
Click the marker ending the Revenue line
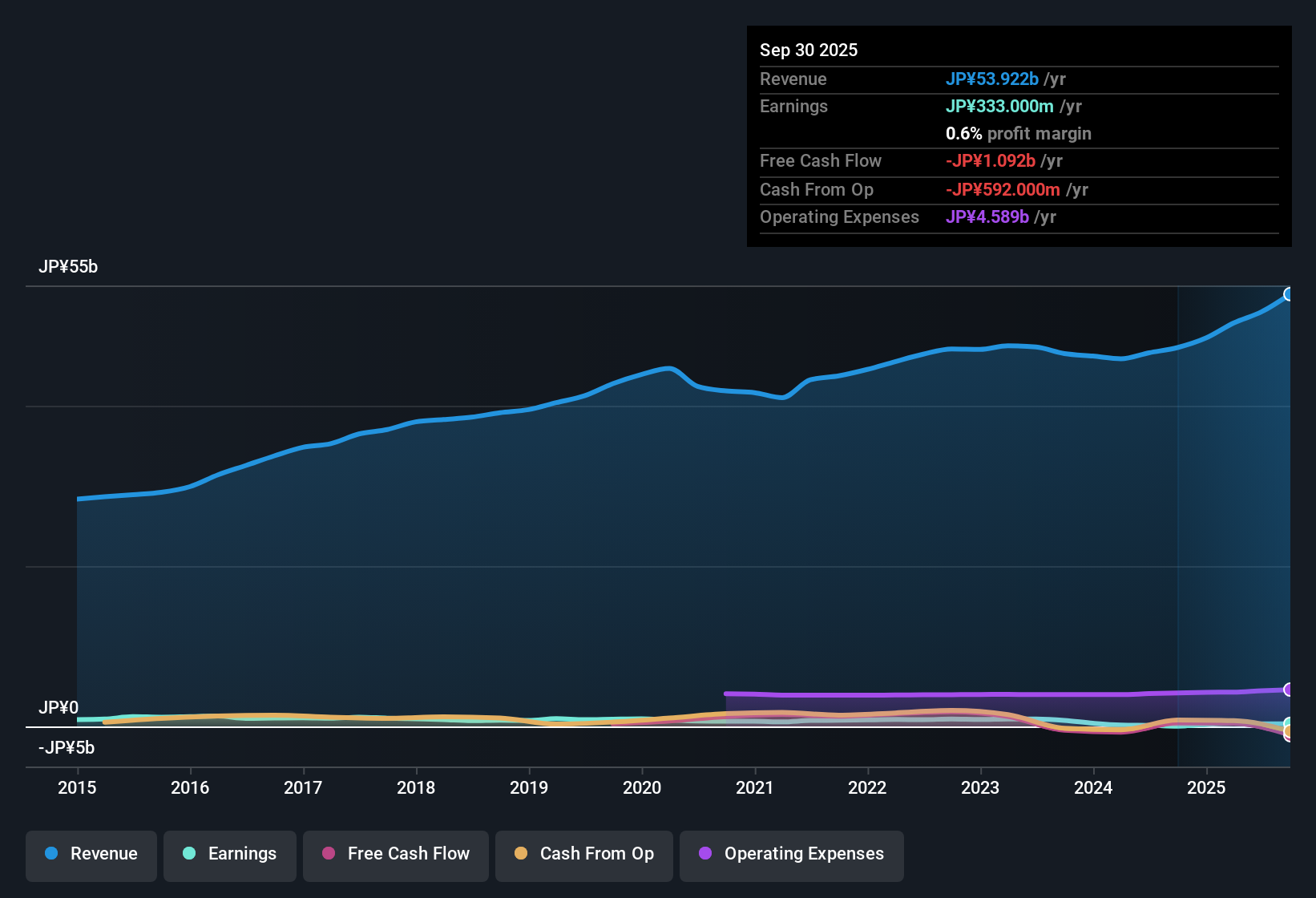(1289, 294)
